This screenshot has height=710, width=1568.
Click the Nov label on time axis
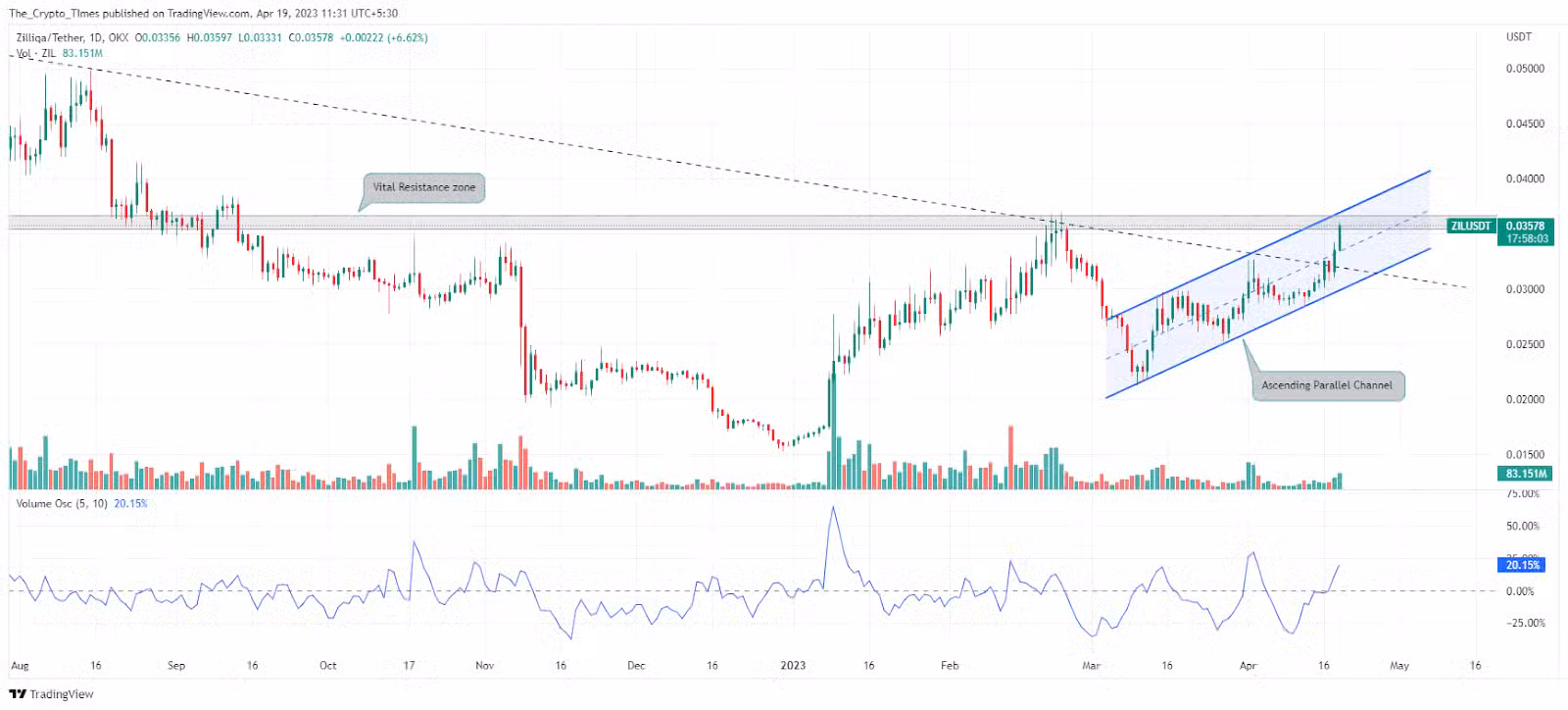pyautogui.click(x=484, y=666)
